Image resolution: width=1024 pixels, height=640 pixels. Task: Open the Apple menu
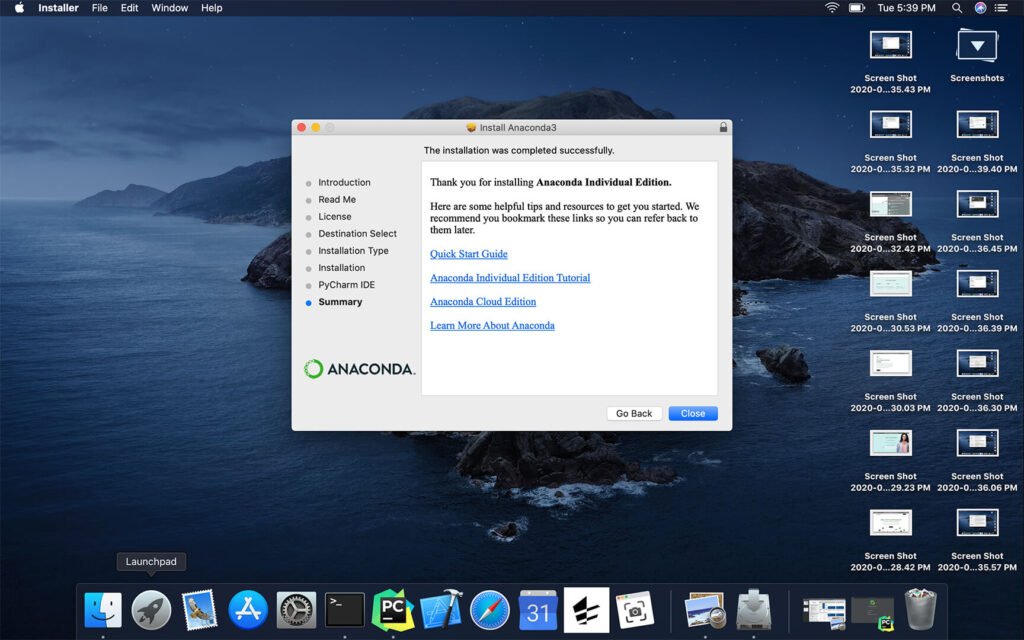coord(19,8)
